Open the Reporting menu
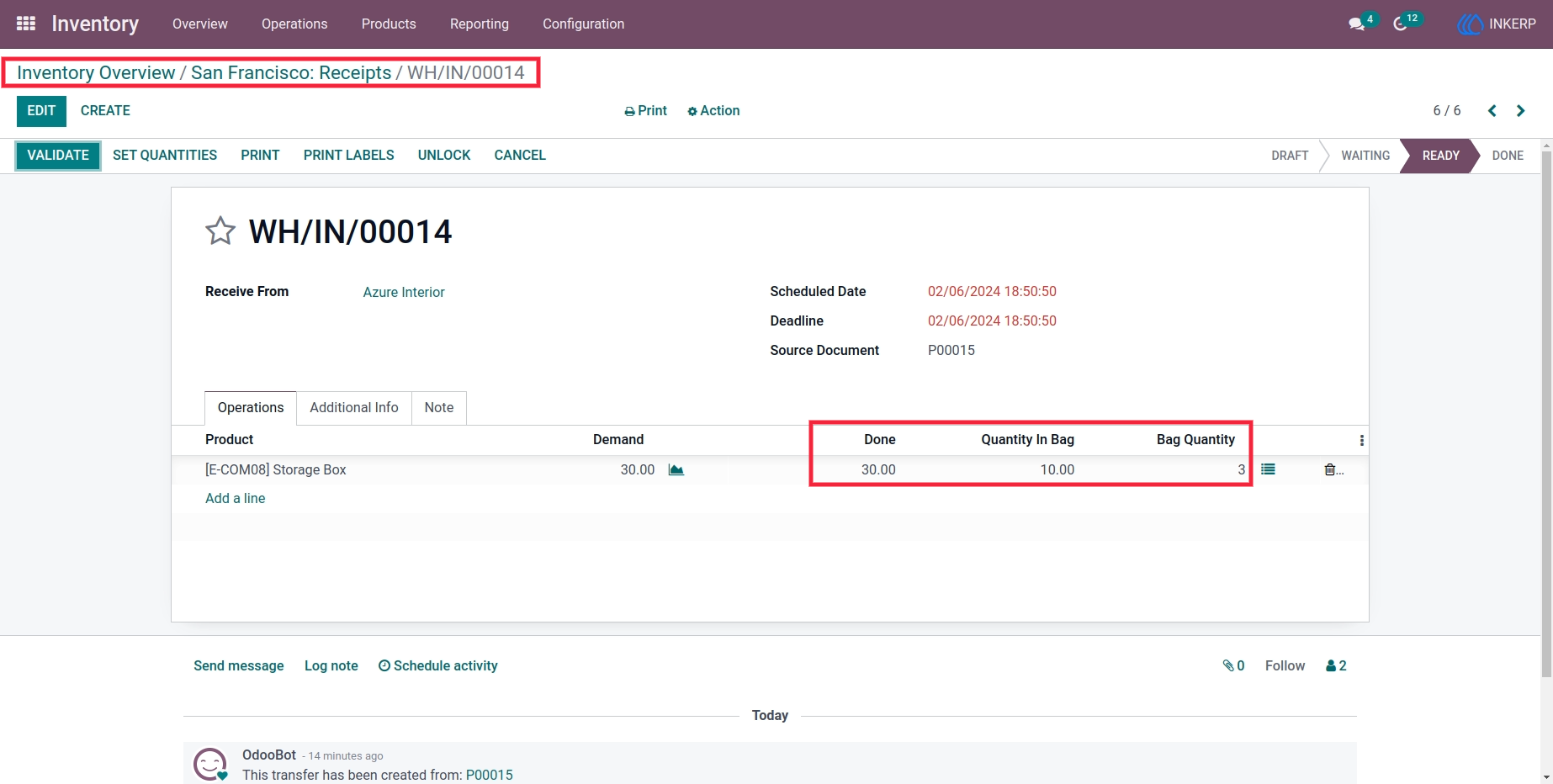Screen dimensions: 1553x784 [x=480, y=24]
